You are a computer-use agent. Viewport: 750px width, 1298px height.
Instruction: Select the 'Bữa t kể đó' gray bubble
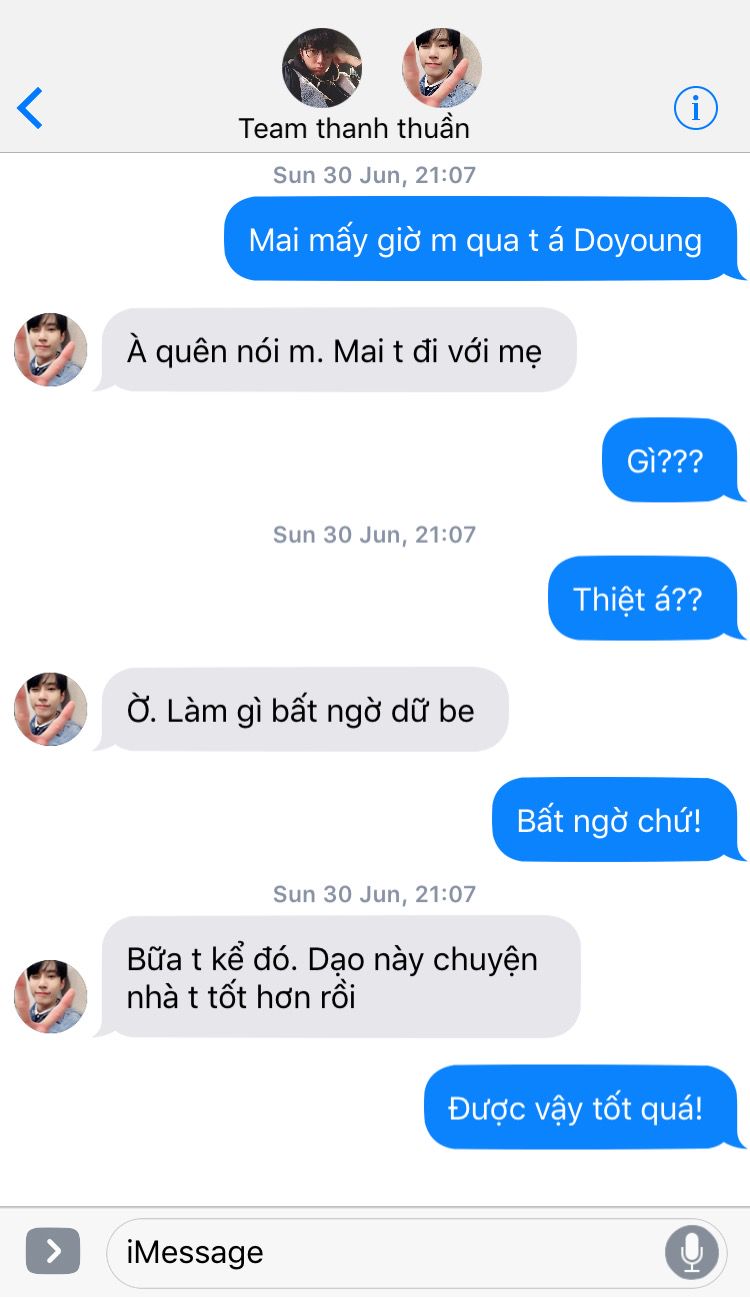point(337,977)
